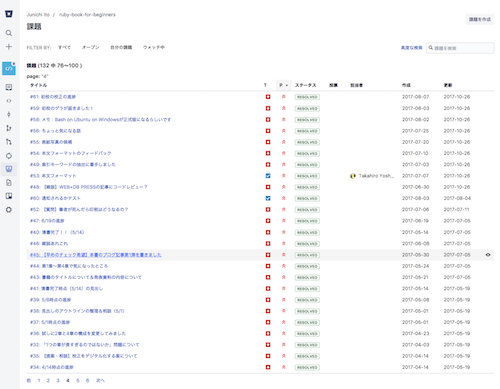Open ruby-book-for-beginners breadcrumb link
500x389 pixels.
click(x=87, y=15)
